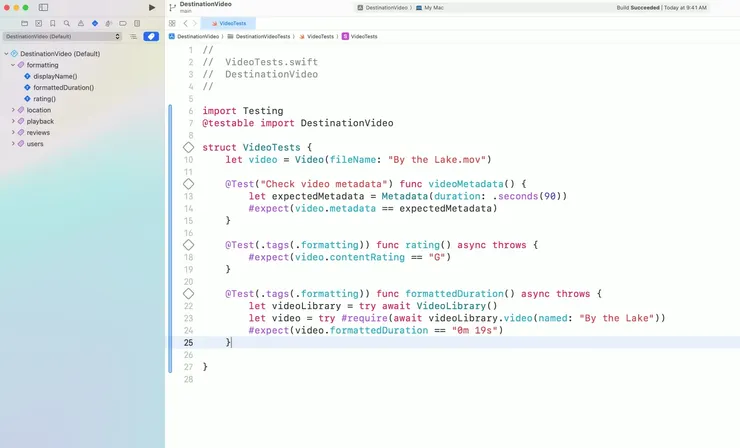Open the Issue navigator warning icon
The width and height of the screenshot is (740, 448).
click(x=81, y=23)
